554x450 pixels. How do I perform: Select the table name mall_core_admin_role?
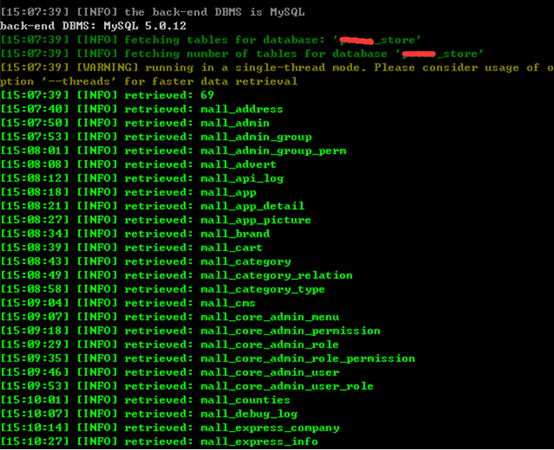point(270,345)
